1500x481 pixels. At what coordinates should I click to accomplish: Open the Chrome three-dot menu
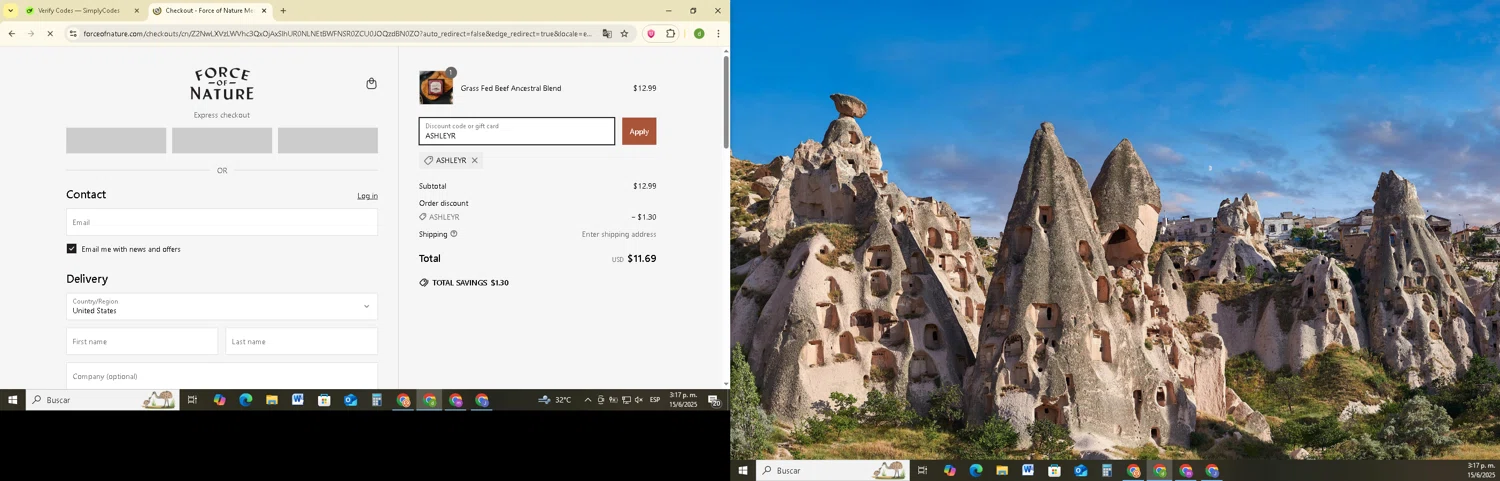[718, 34]
